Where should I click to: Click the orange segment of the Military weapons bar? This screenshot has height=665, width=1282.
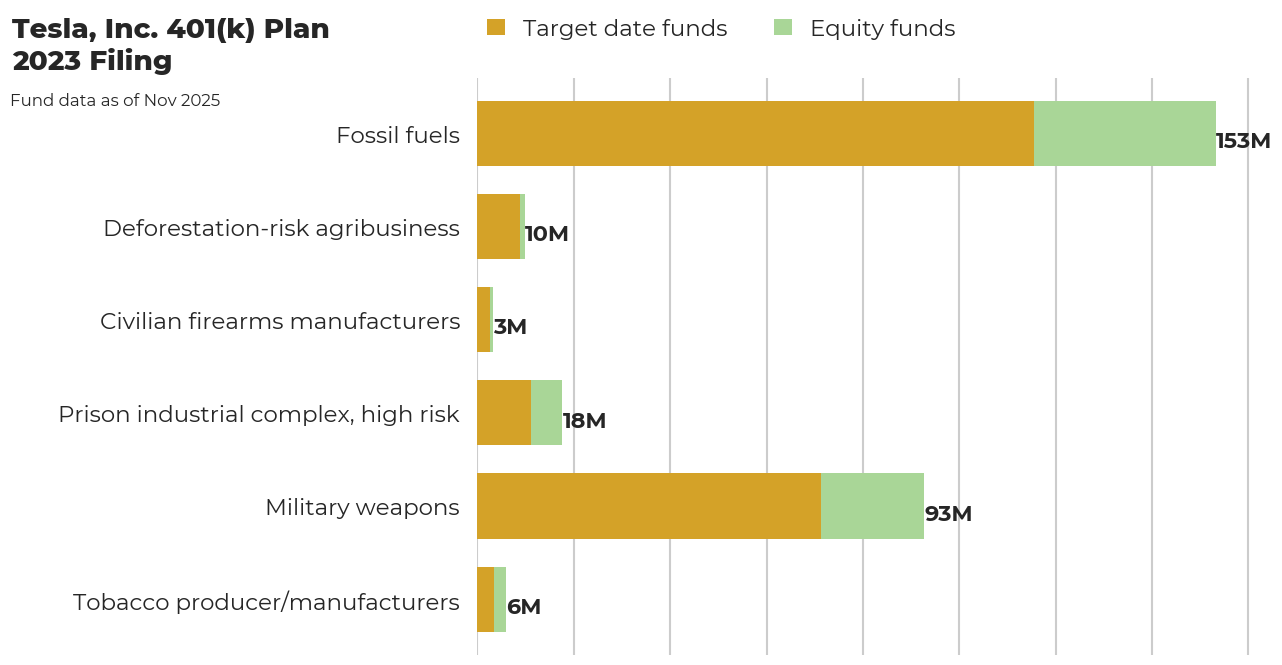point(650,507)
